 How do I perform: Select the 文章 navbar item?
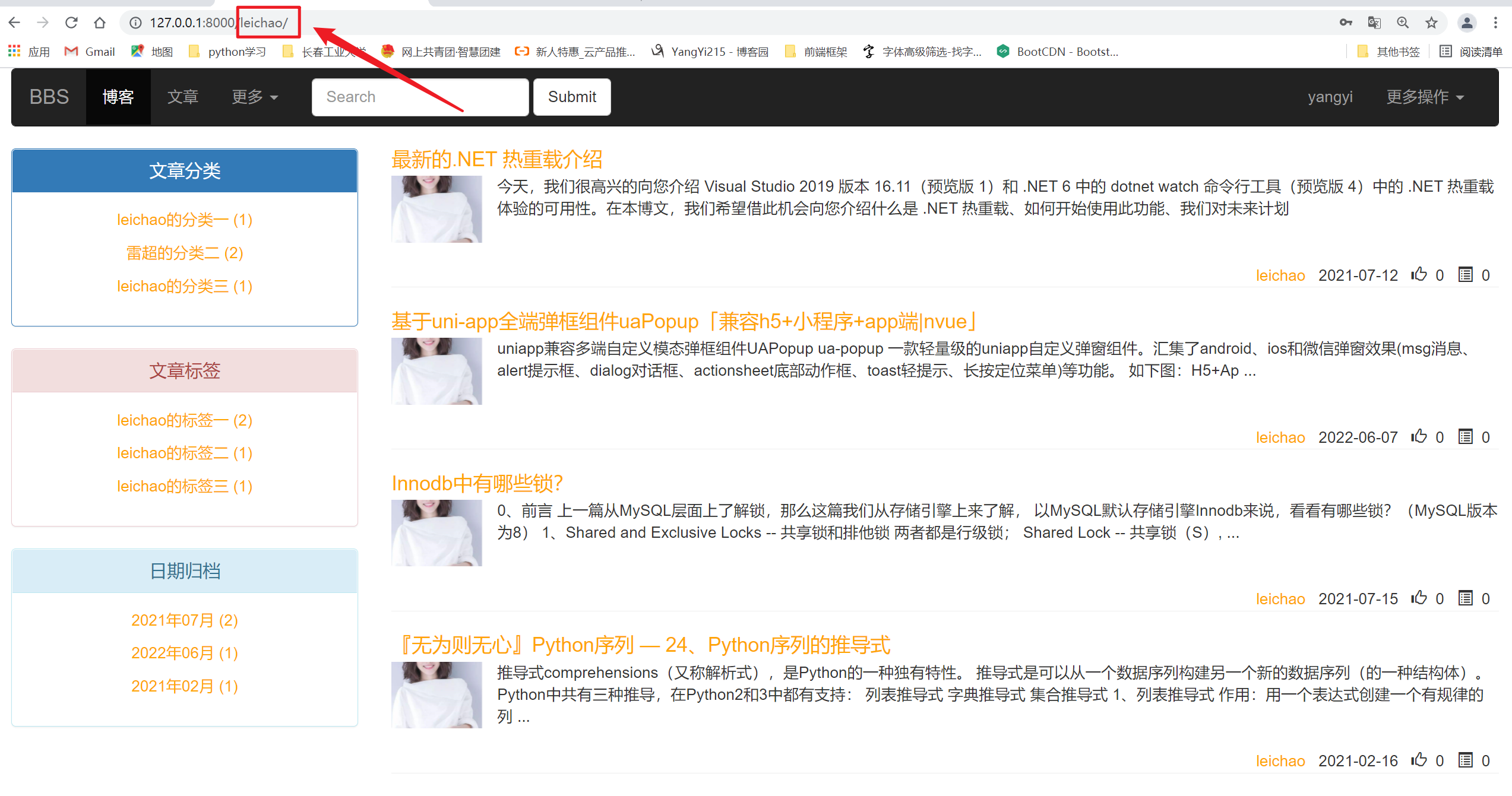[182, 97]
